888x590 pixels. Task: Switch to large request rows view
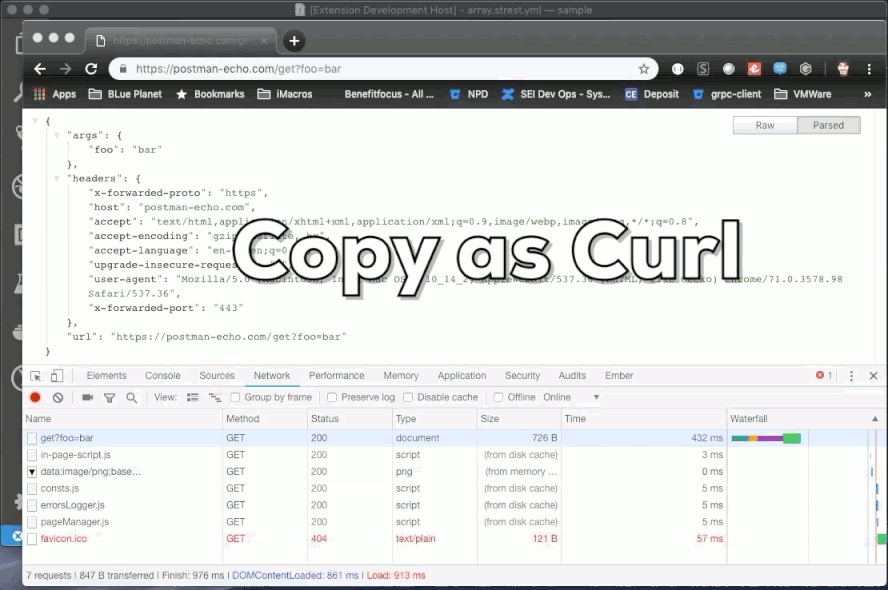coord(193,397)
